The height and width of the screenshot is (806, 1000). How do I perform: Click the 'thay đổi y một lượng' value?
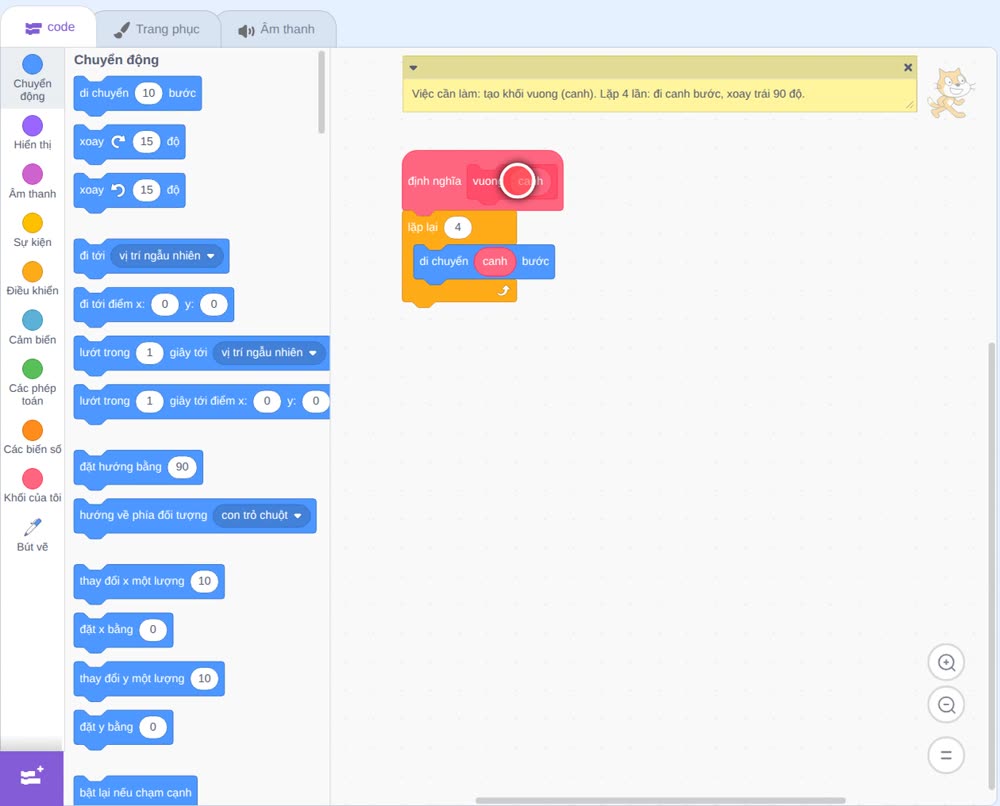[x=204, y=678]
